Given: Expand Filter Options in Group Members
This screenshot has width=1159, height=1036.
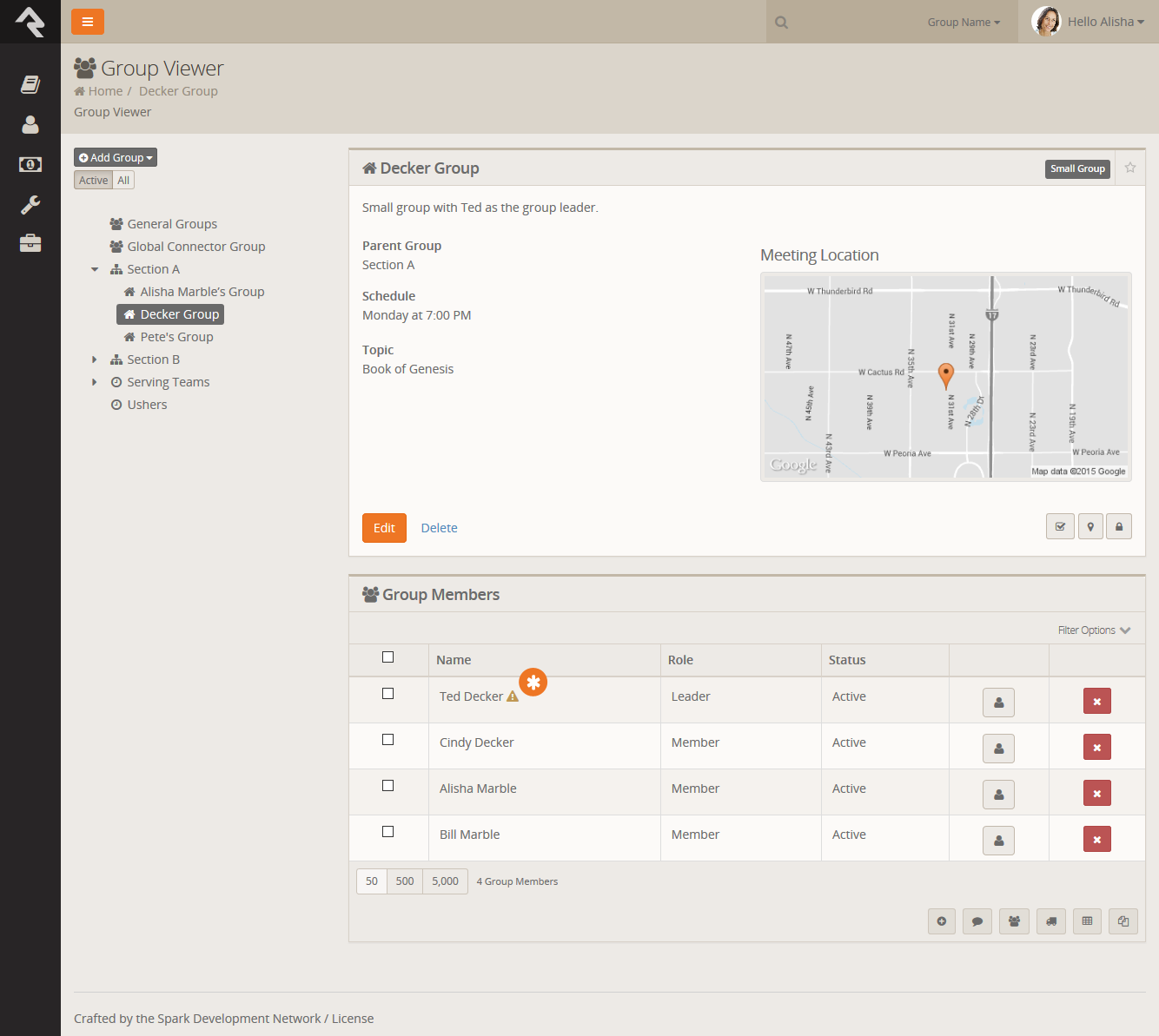Looking at the screenshot, I should [1094, 630].
